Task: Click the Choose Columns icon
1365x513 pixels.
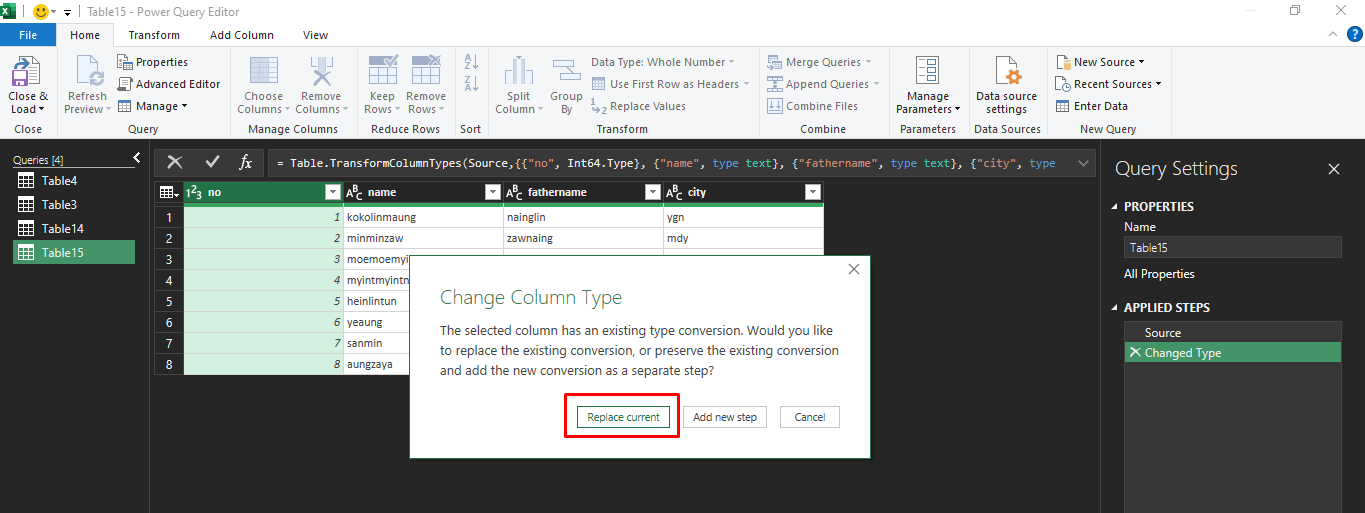Action: [x=264, y=72]
